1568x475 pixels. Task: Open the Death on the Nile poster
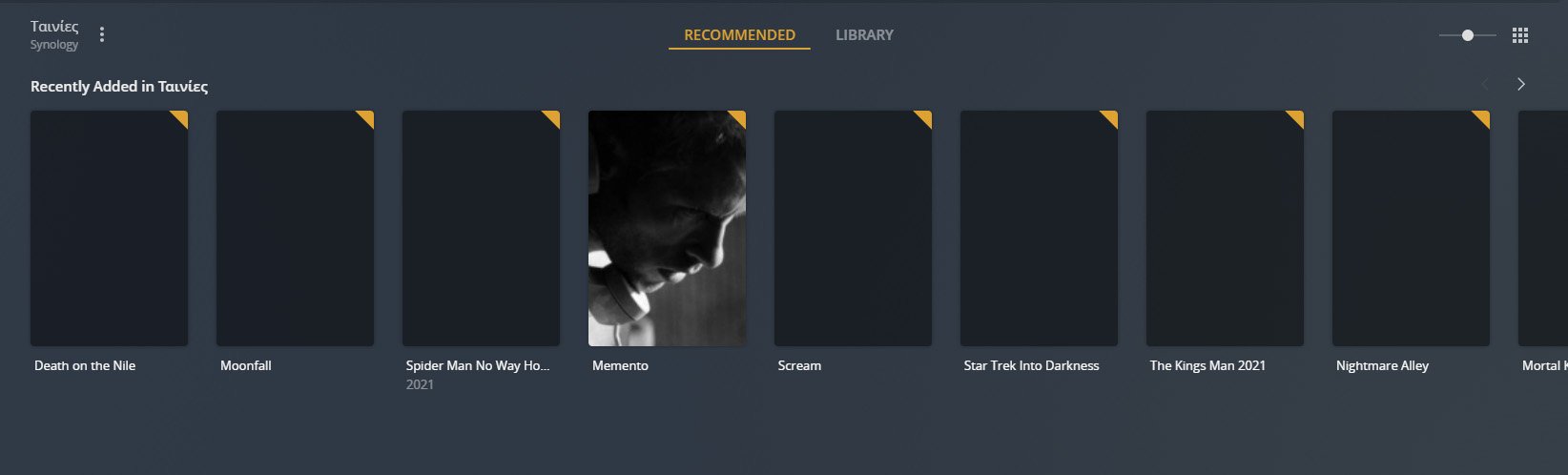(x=109, y=228)
